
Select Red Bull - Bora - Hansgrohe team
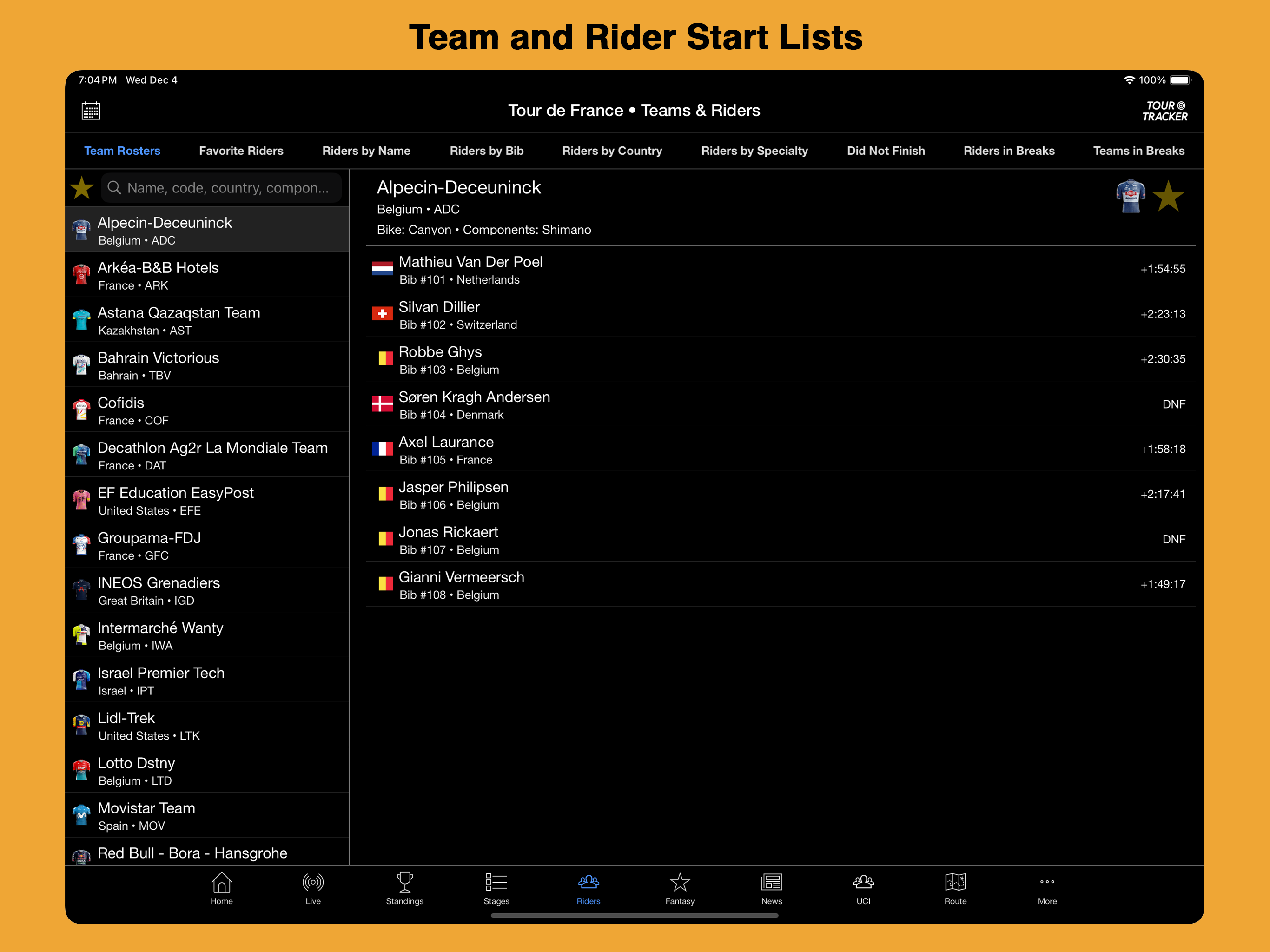(x=207, y=852)
